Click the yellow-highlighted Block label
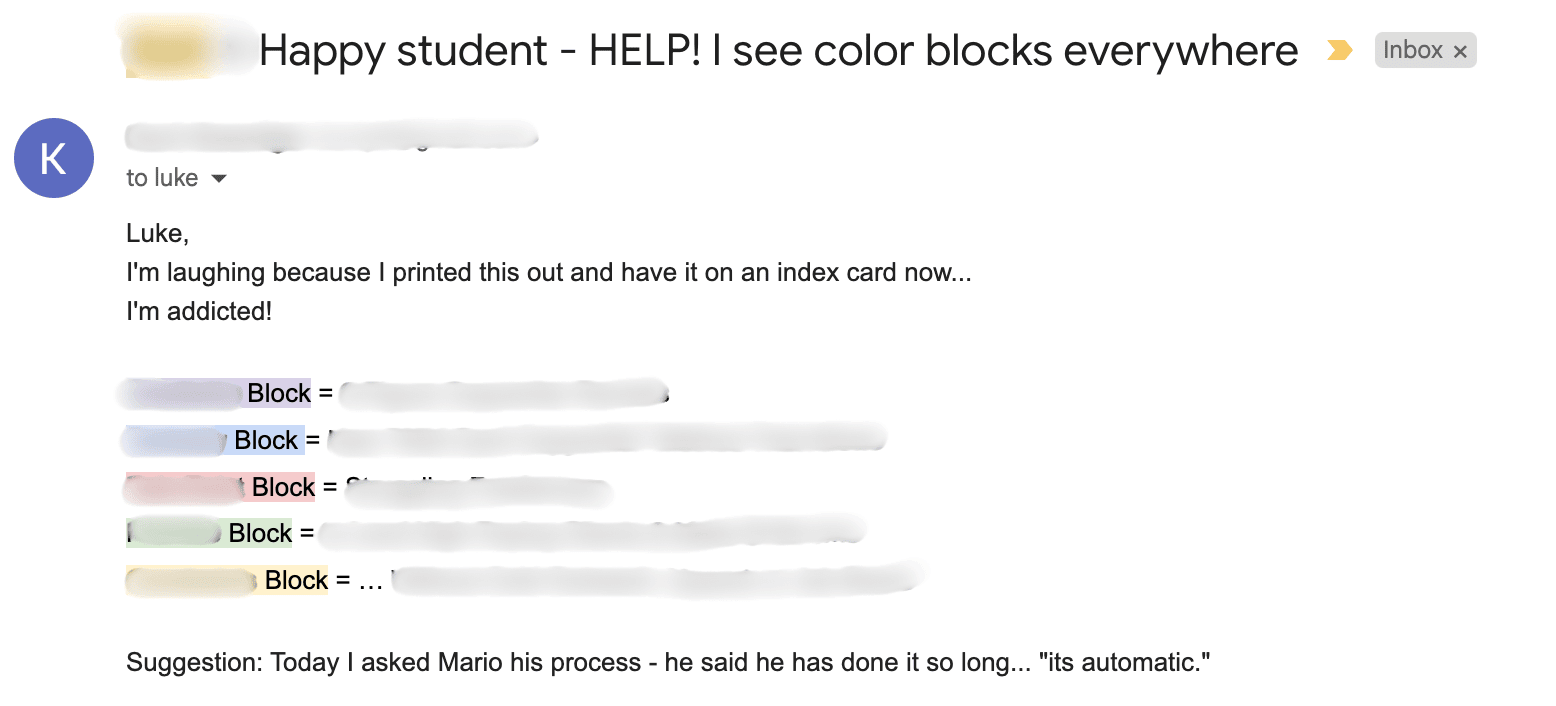The height and width of the screenshot is (706, 1556). click(296, 580)
